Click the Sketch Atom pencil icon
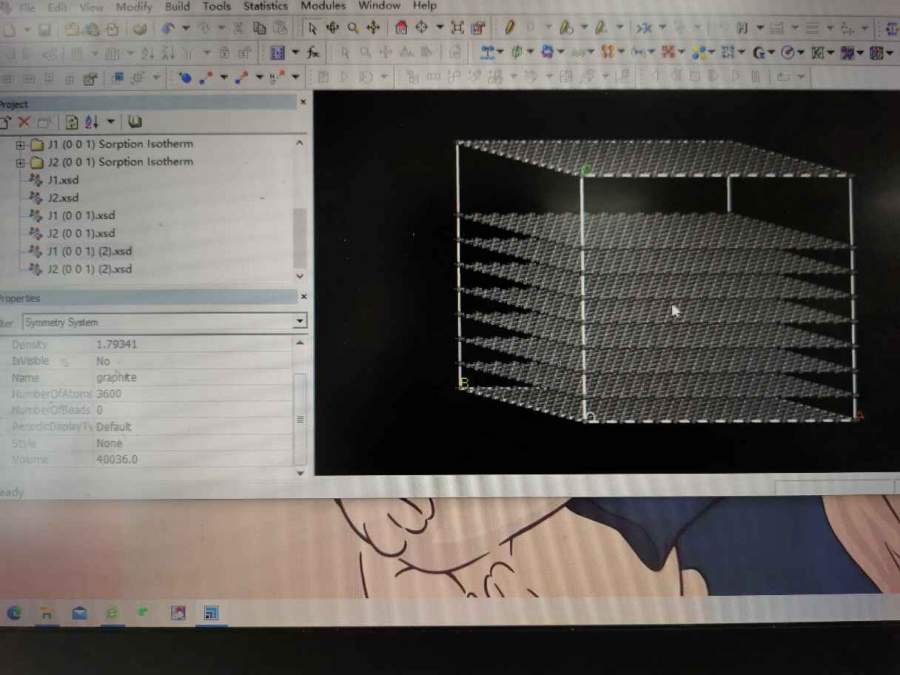 [x=510, y=28]
